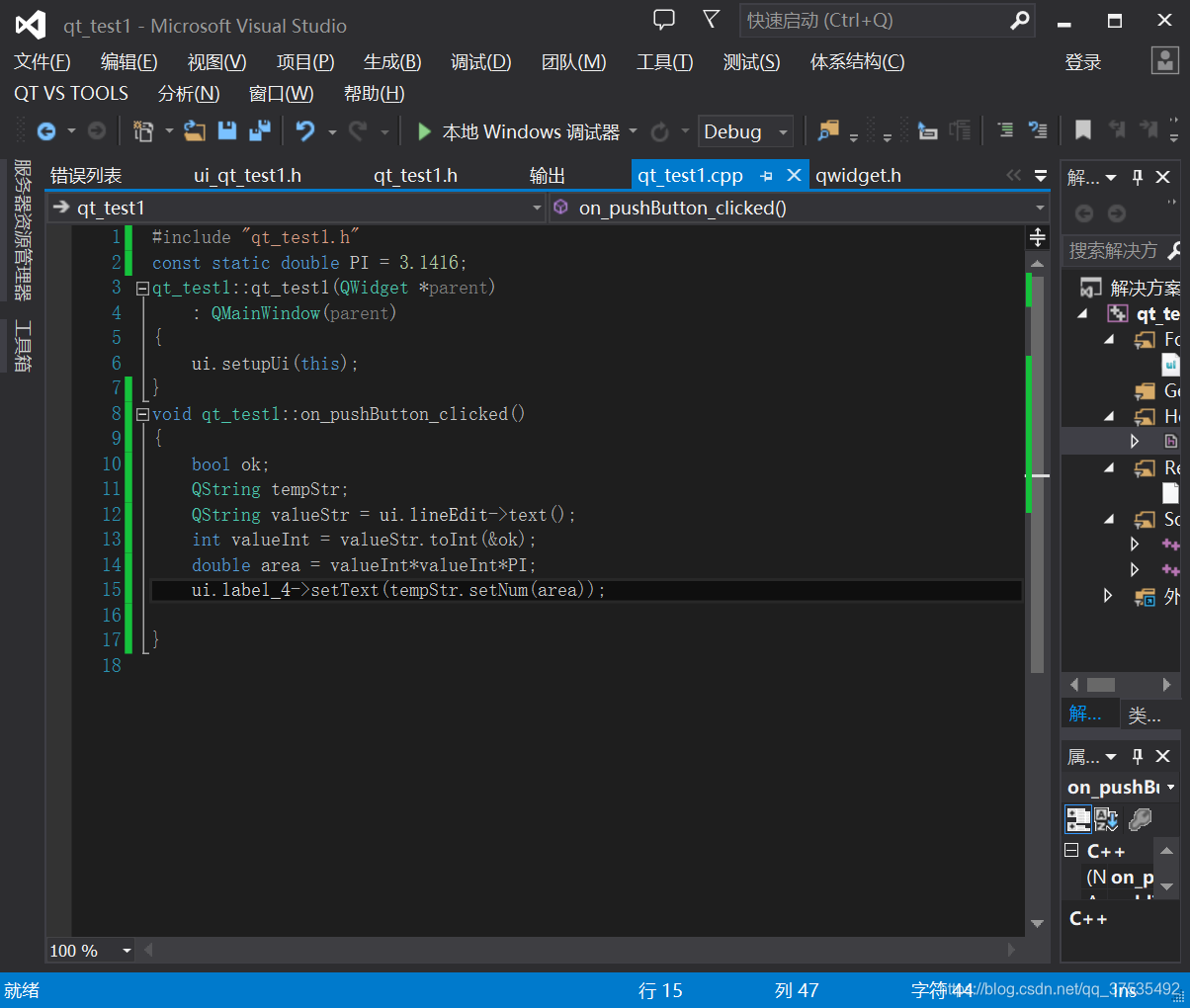Viewport: 1190px width, 1008px height.
Task: Open the 工具箱 side panel
Action: click(22, 346)
